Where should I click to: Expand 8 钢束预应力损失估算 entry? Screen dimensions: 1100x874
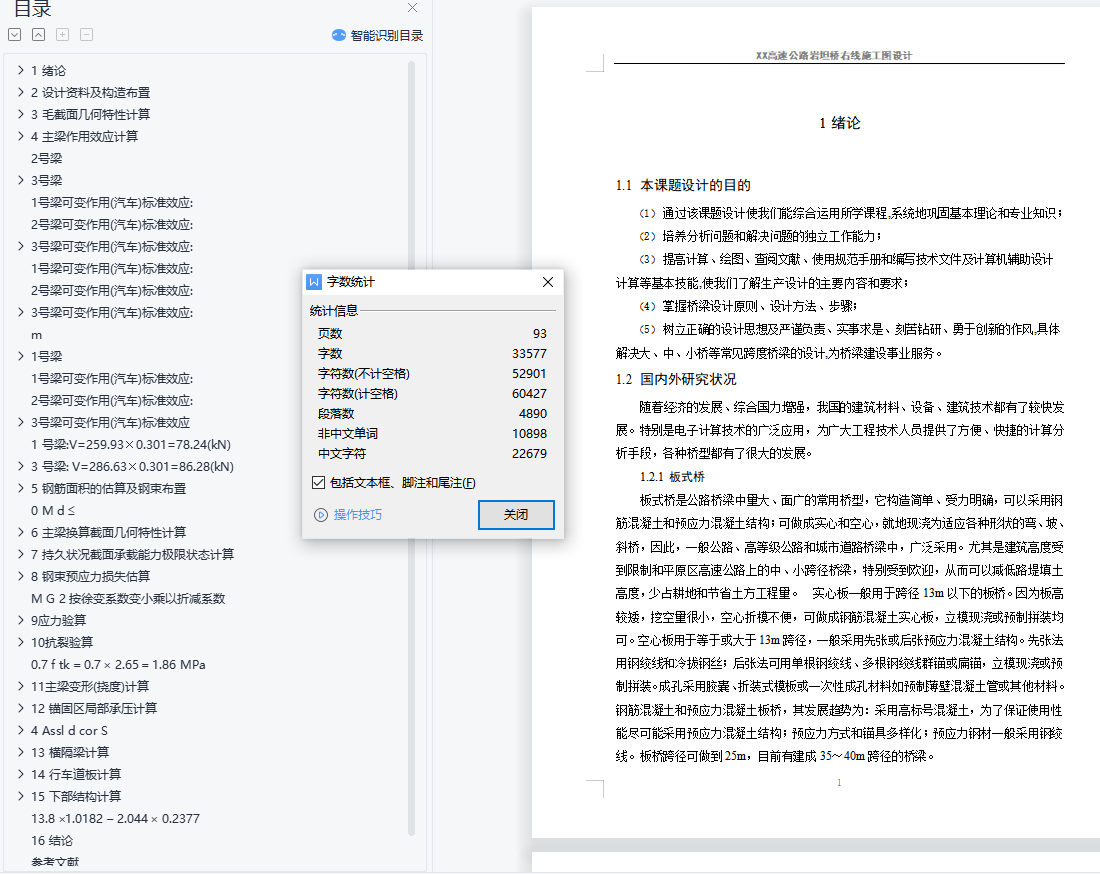click(21, 576)
